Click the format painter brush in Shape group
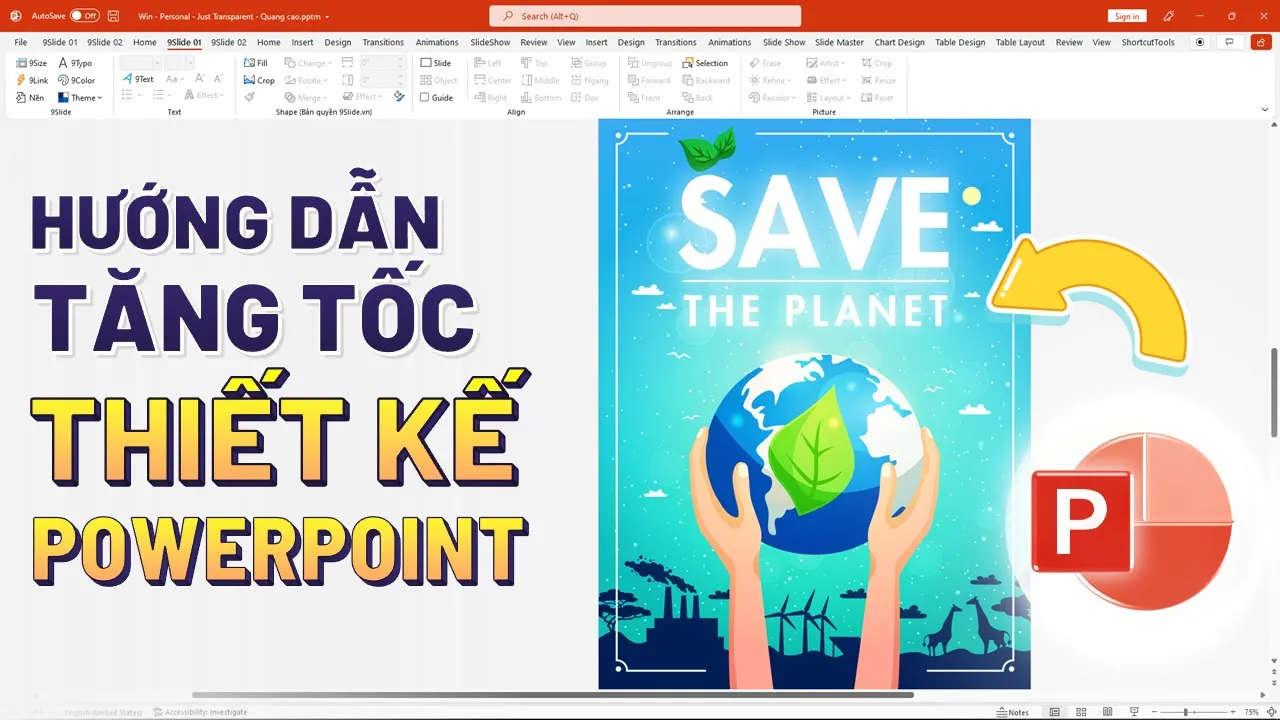 click(250, 97)
